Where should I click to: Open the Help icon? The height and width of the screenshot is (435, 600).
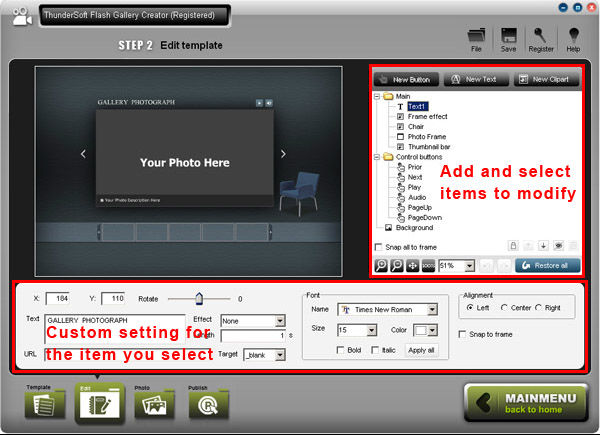pos(574,36)
